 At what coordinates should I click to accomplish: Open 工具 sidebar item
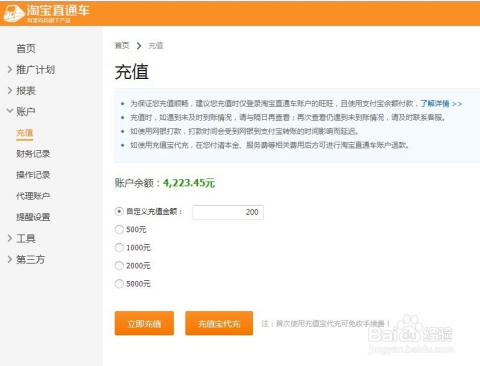[x=26, y=238]
